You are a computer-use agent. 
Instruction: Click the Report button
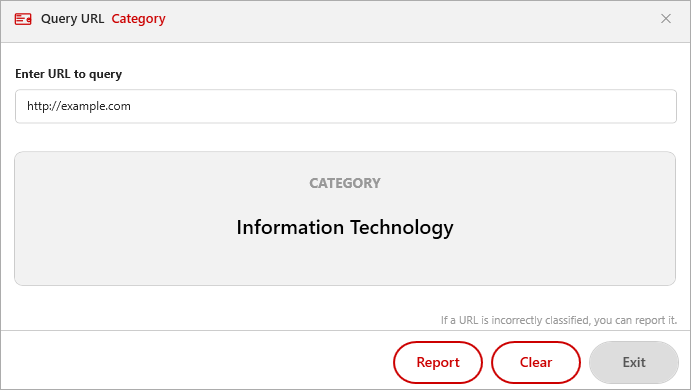438,362
